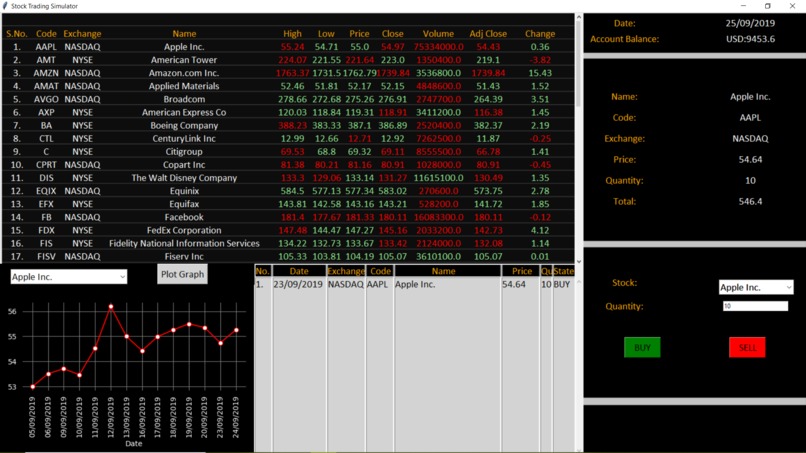The width and height of the screenshot is (806, 453).
Task: Click the Quantity input field
Action: click(x=755, y=306)
